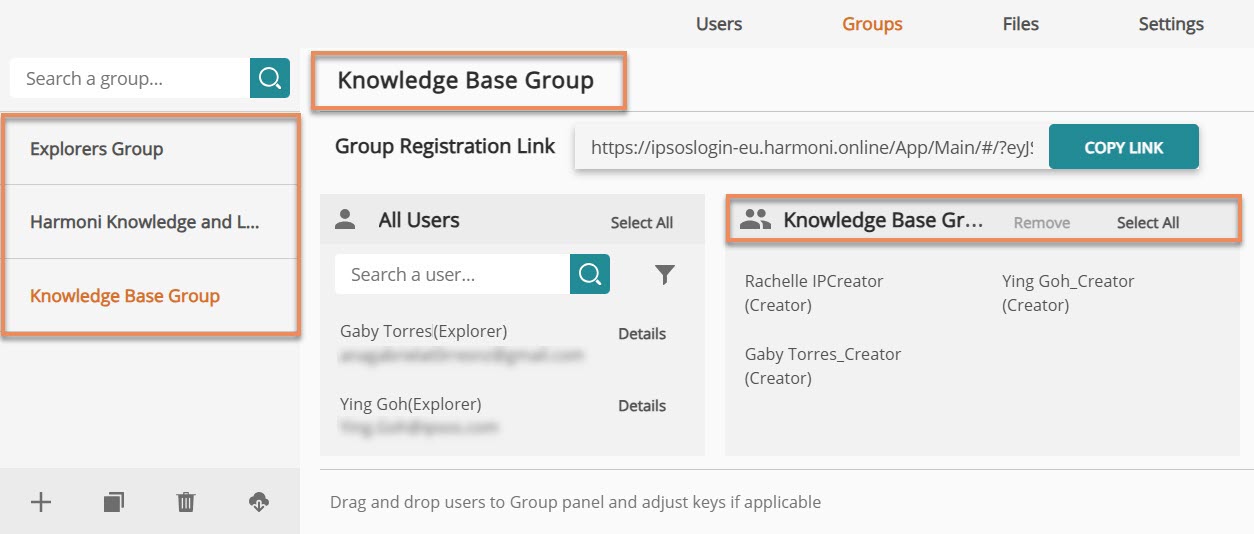Focus the Search a user field
This screenshot has width=1254, height=534.
[x=453, y=274]
